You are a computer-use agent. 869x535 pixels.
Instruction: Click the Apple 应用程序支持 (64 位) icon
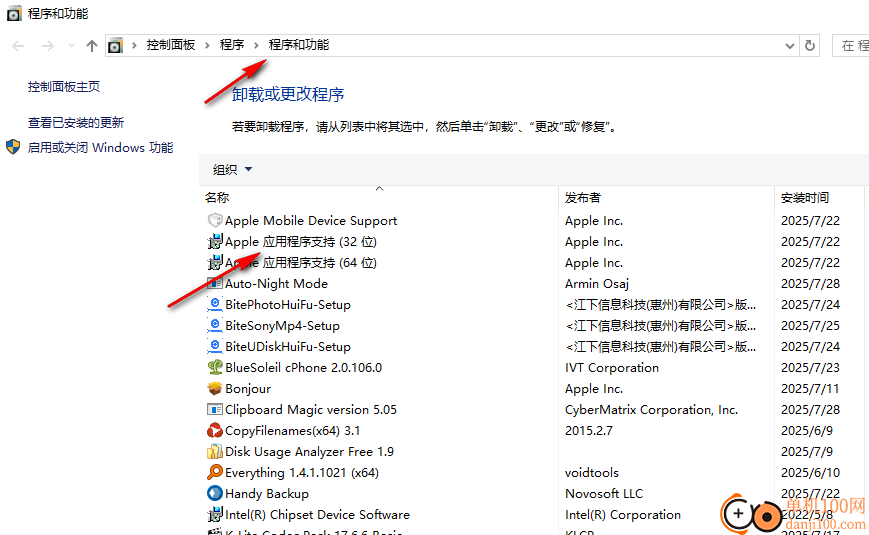click(x=215, y=263)
